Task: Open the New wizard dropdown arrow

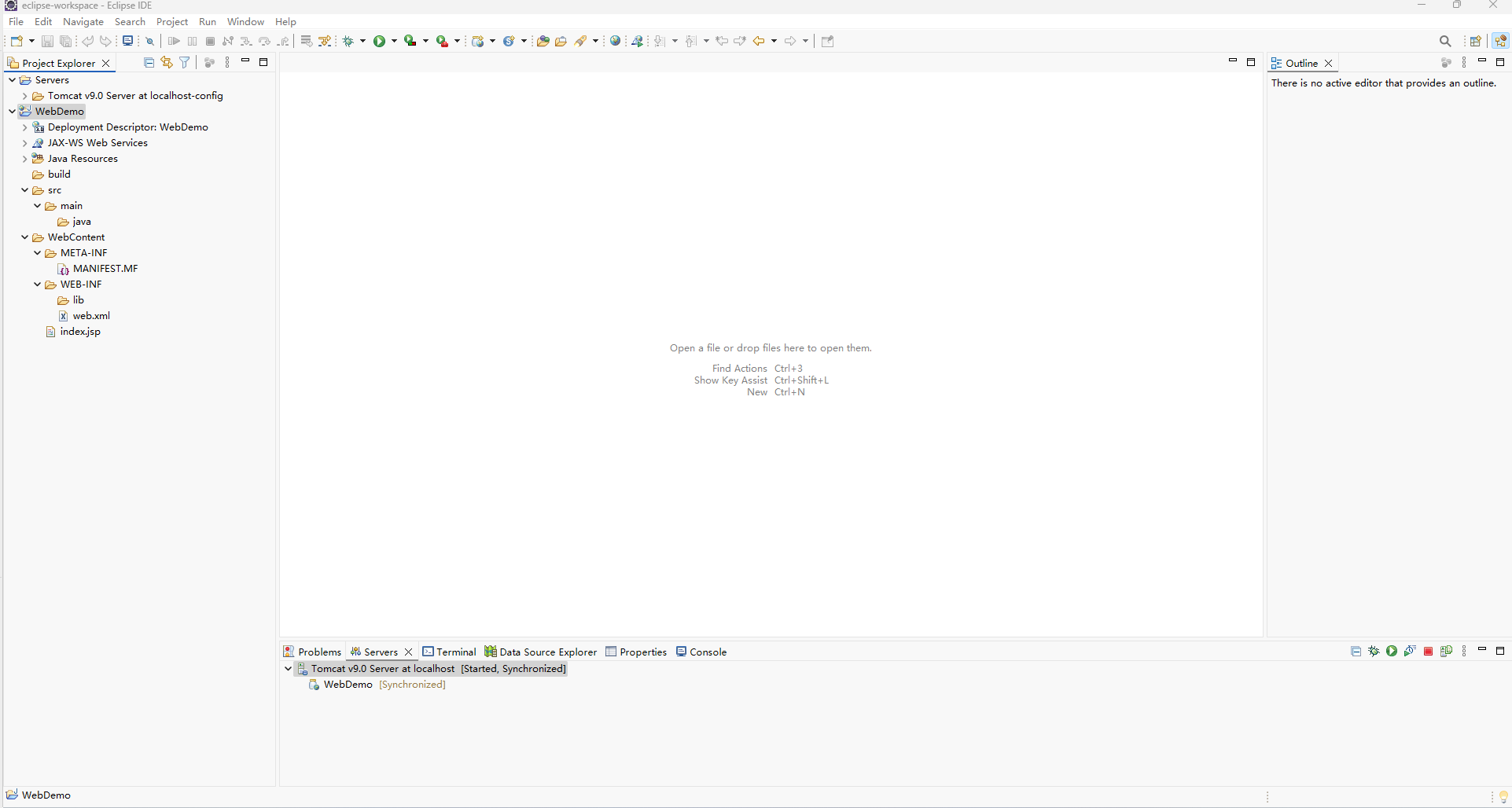Action: pyautogui.click(x=31, y=41)
